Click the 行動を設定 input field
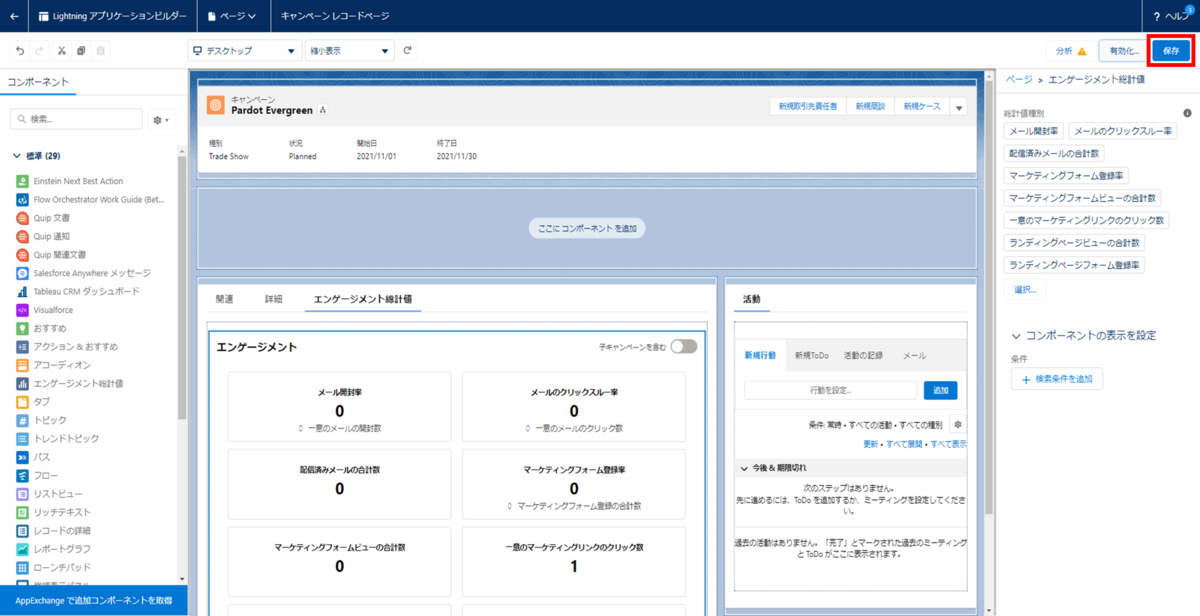 830,390
